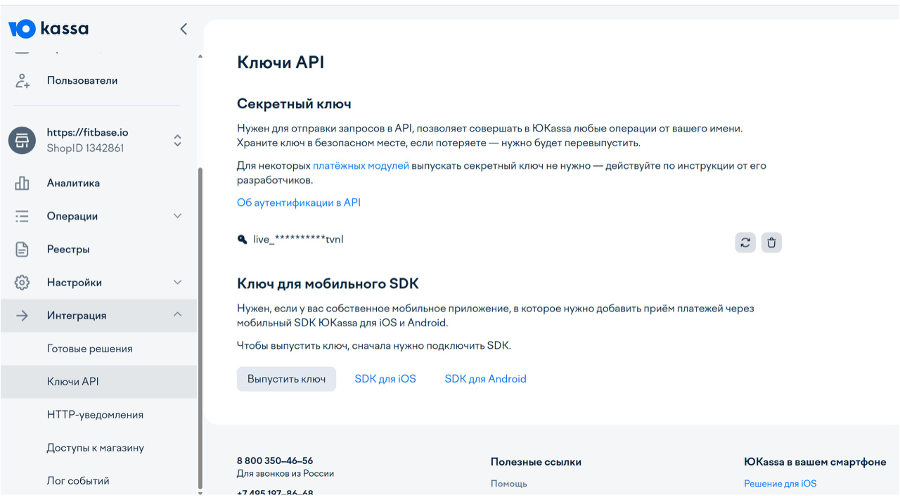
Task: Click the key icon next to live_ key
Action: coord(242,239)
